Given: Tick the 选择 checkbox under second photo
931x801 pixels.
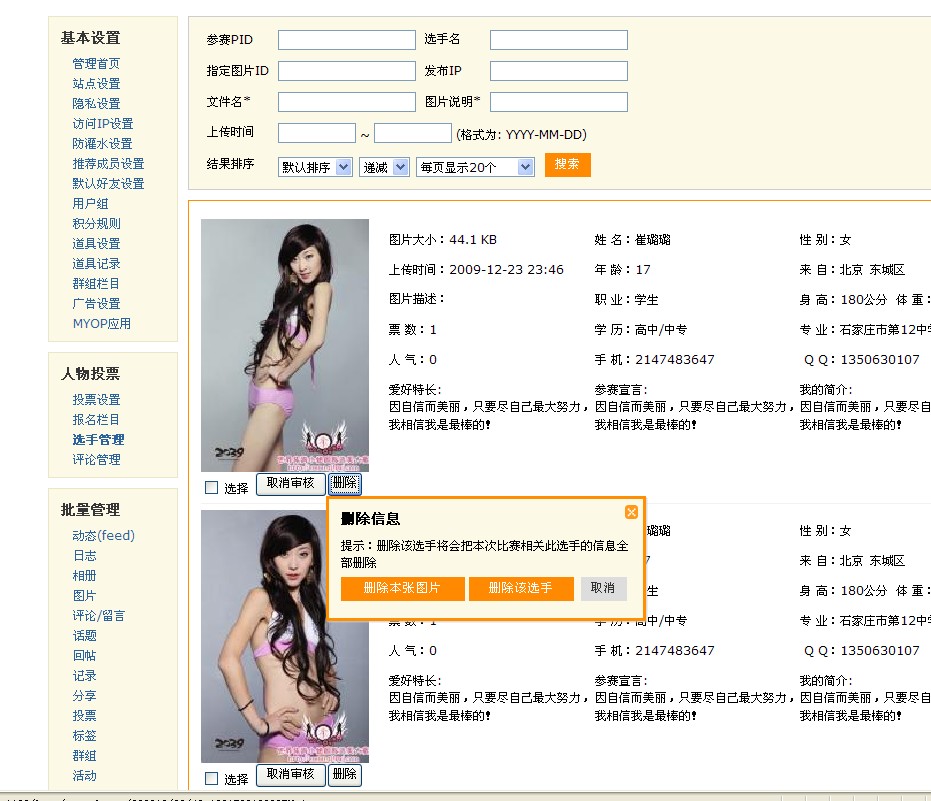Looking at the screenshot, I should pyautogui.click(x=211, y=778).
